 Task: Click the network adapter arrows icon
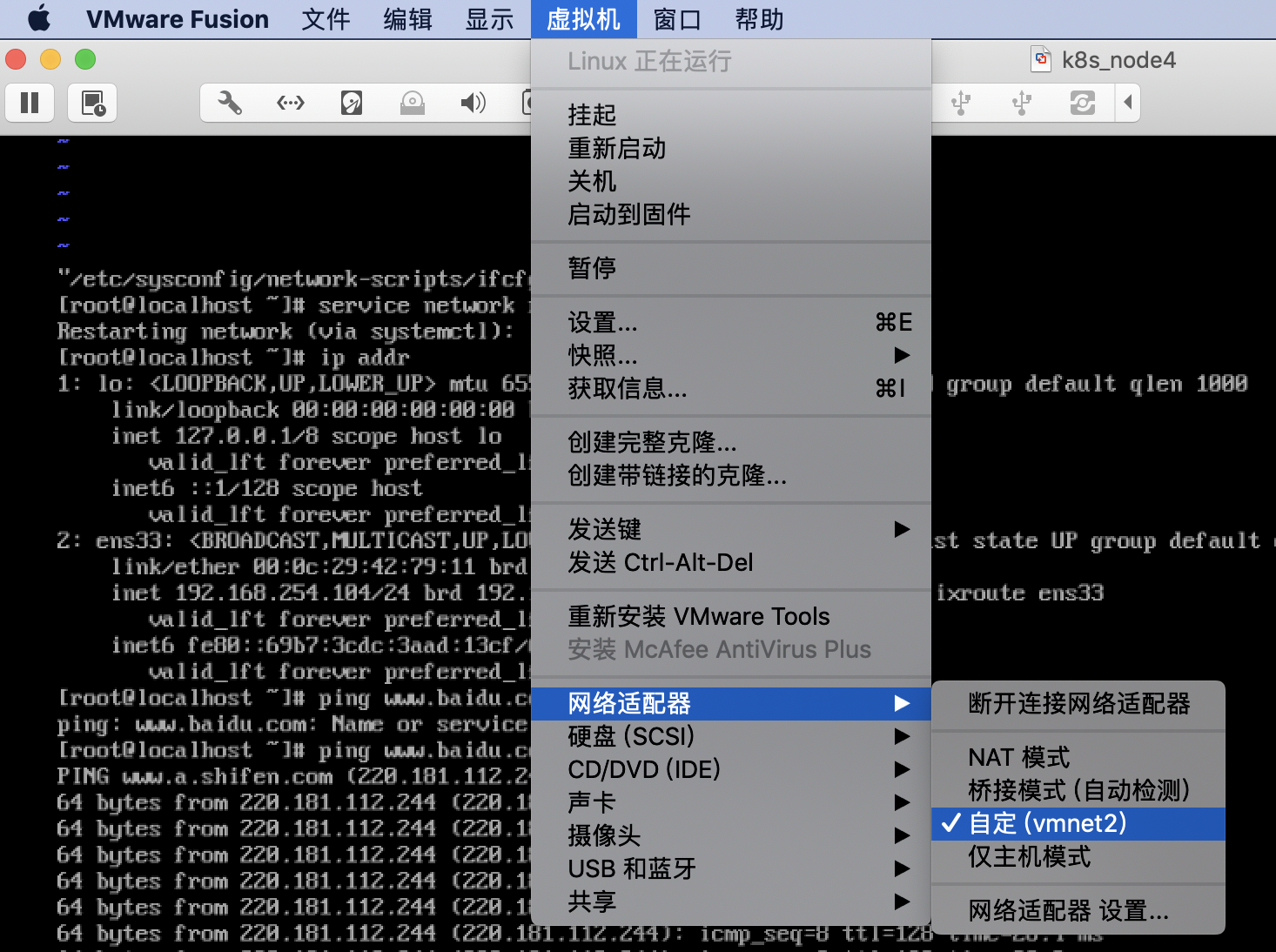[x=291, y=103]
